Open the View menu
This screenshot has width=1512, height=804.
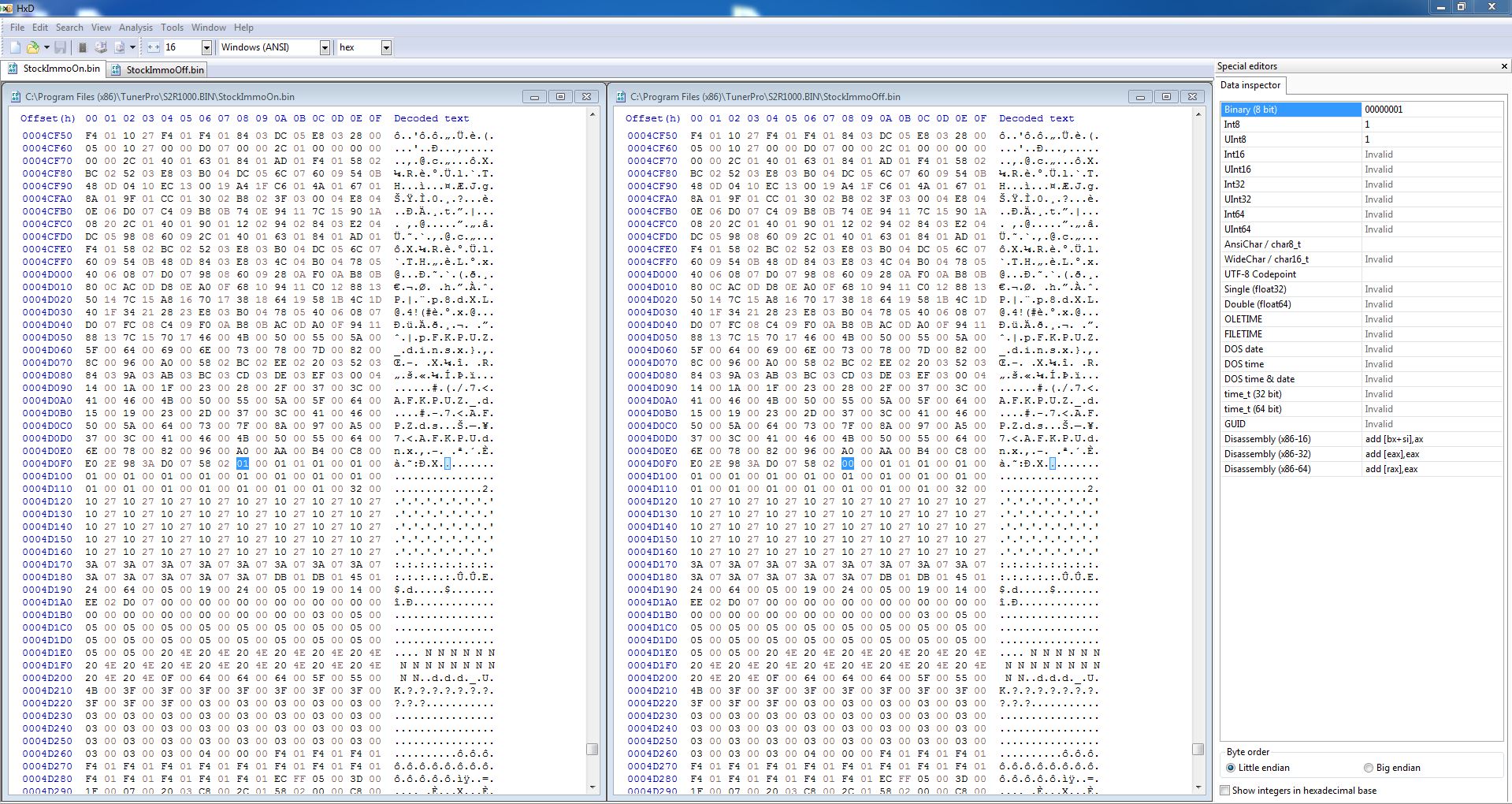(101, 27)
